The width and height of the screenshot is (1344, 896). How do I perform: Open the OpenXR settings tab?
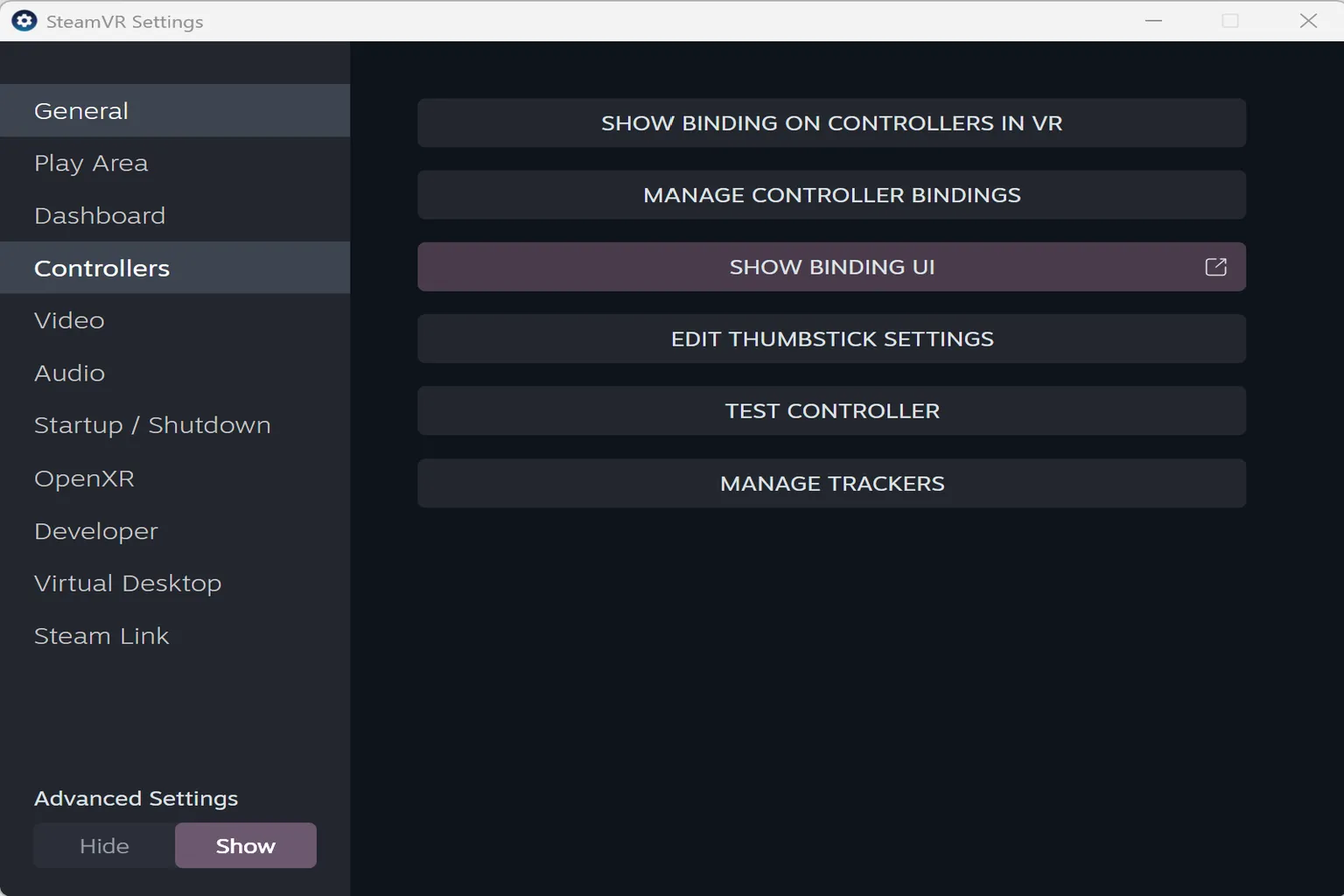click(175, 479)
